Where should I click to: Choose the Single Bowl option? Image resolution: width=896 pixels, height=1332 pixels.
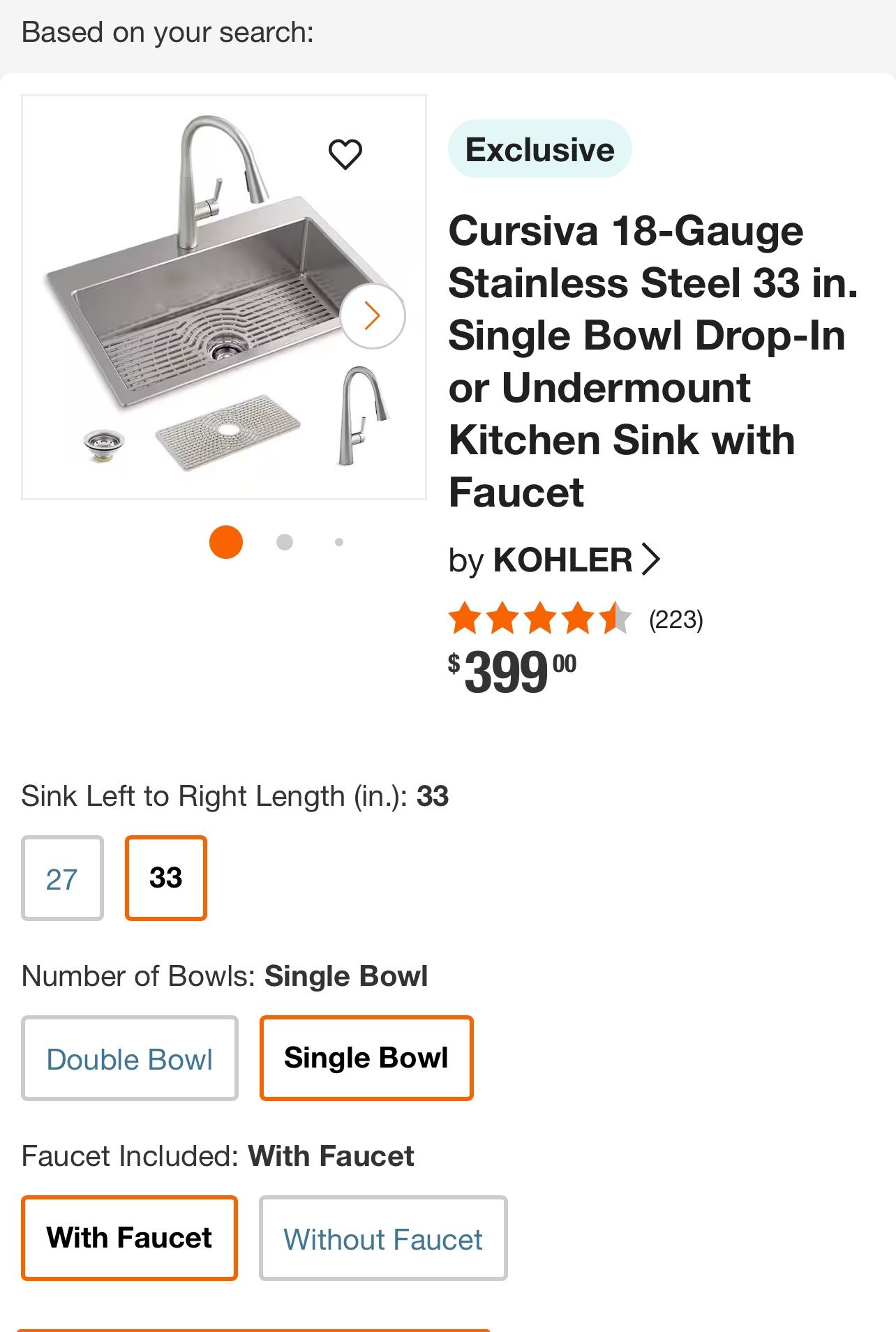(x=366, y=1058)
